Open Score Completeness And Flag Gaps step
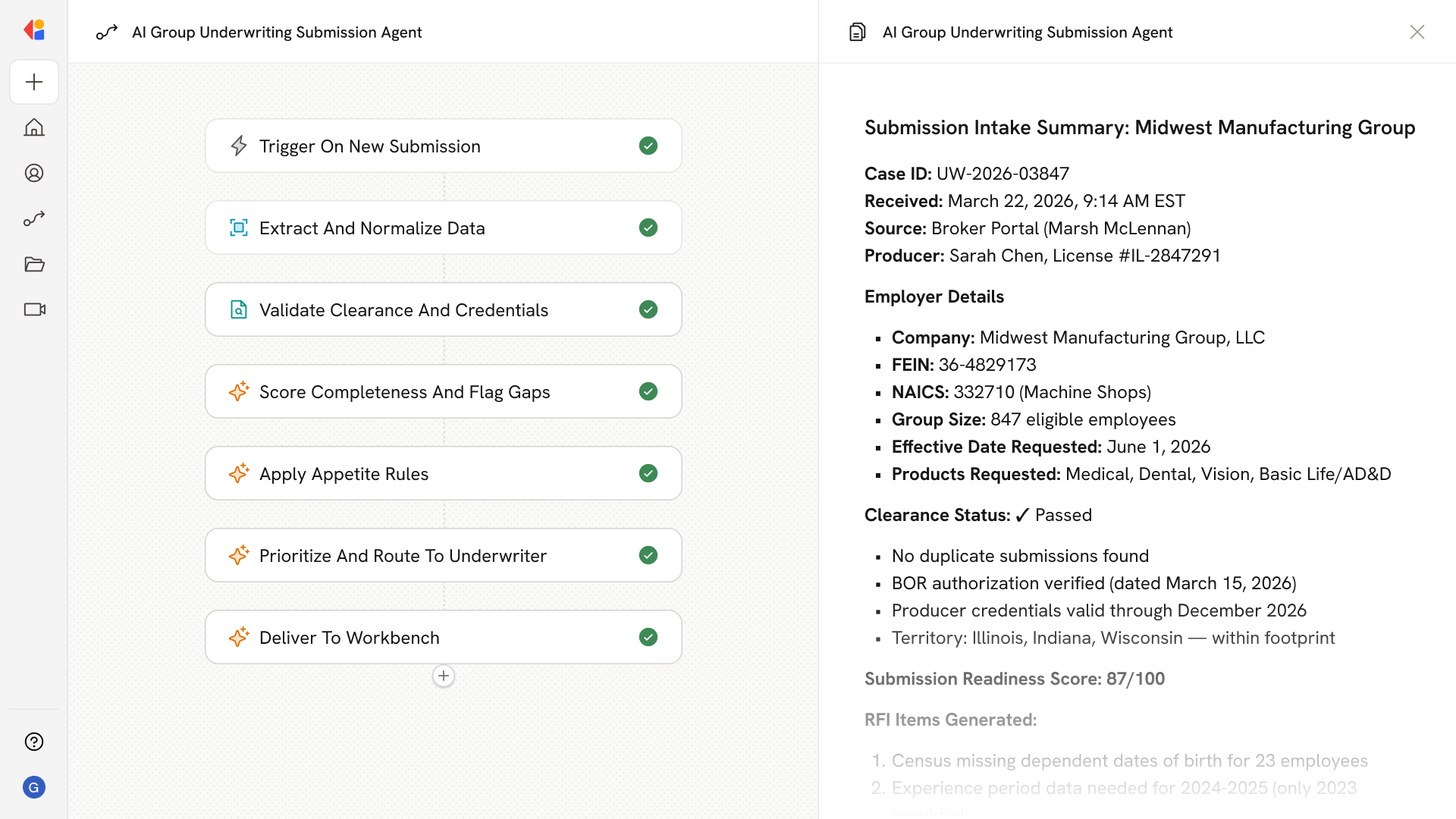This screenshot has width=1456, height=819. click(404, 391)
